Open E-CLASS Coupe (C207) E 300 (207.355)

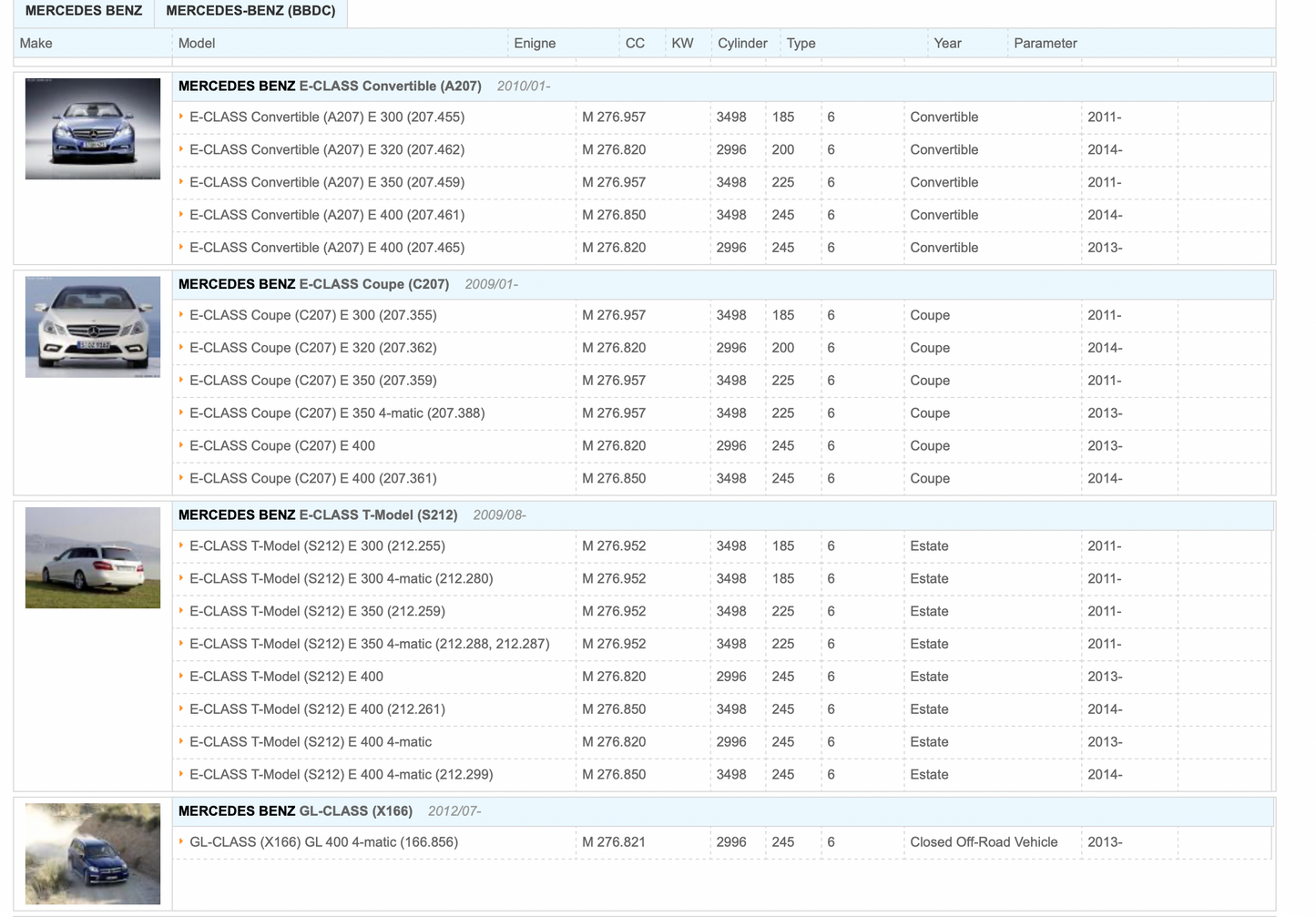[313, 315]
